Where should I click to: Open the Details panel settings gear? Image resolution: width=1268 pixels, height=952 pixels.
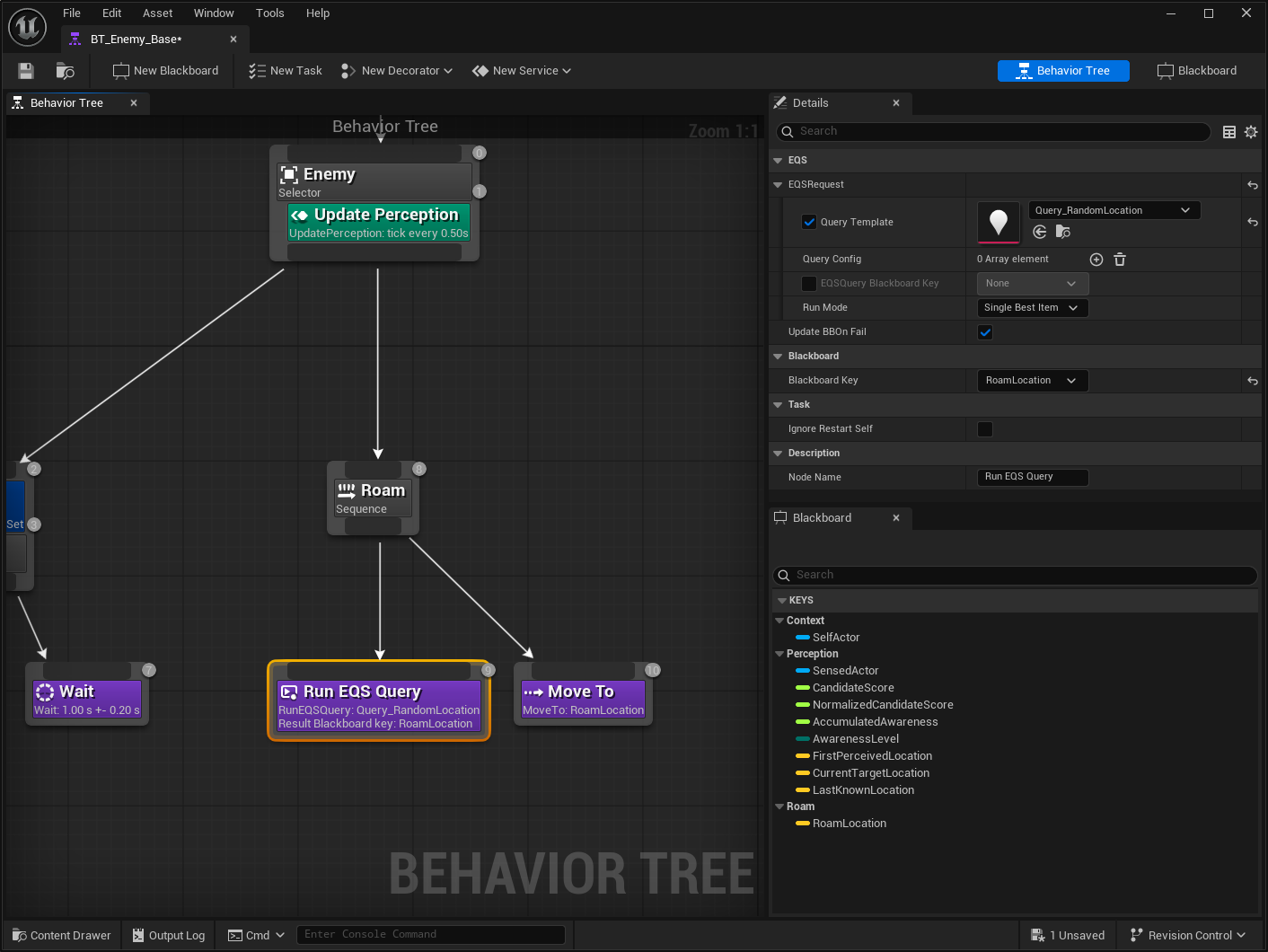click(x=1251, y=131)
